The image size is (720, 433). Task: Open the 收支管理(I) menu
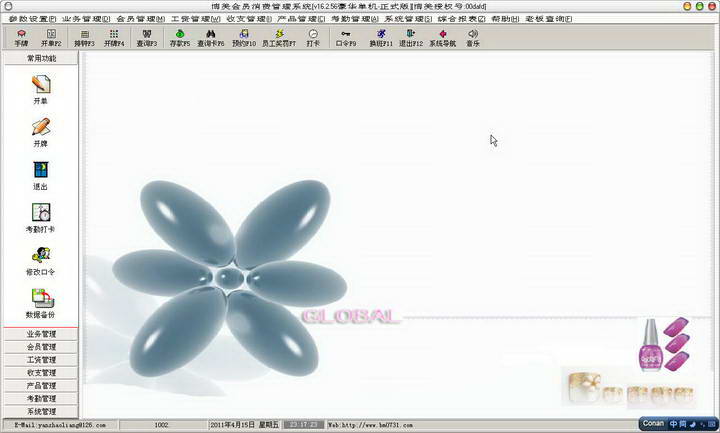pyautogui.click(x=249, y=19)
